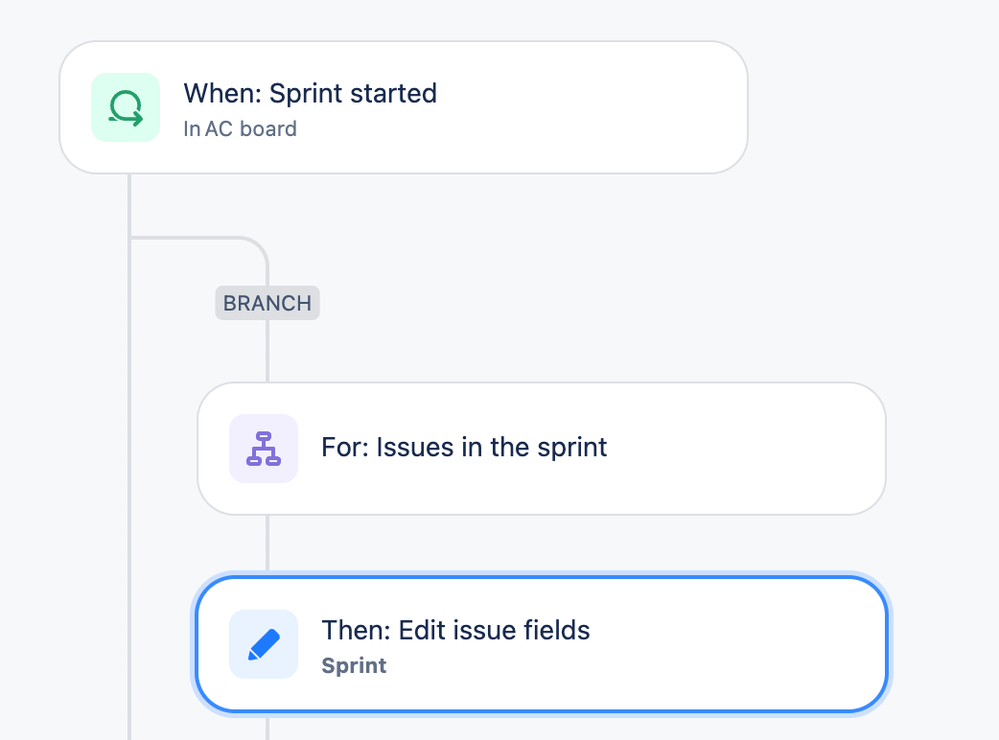Click connector line below Edit issue fields card
Image resolution: width=999 pixels, height=740 pixels.
click(267, 727)
